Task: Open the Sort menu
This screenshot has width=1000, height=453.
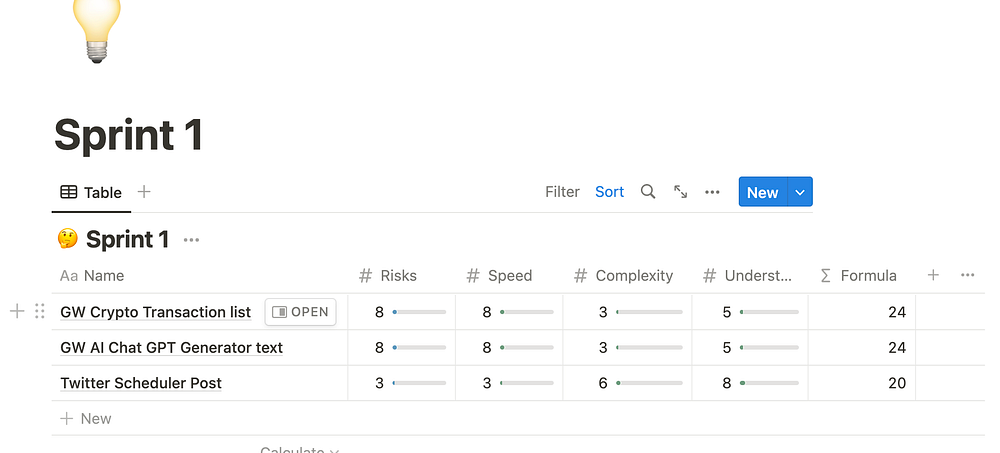Action: point(609,192)
